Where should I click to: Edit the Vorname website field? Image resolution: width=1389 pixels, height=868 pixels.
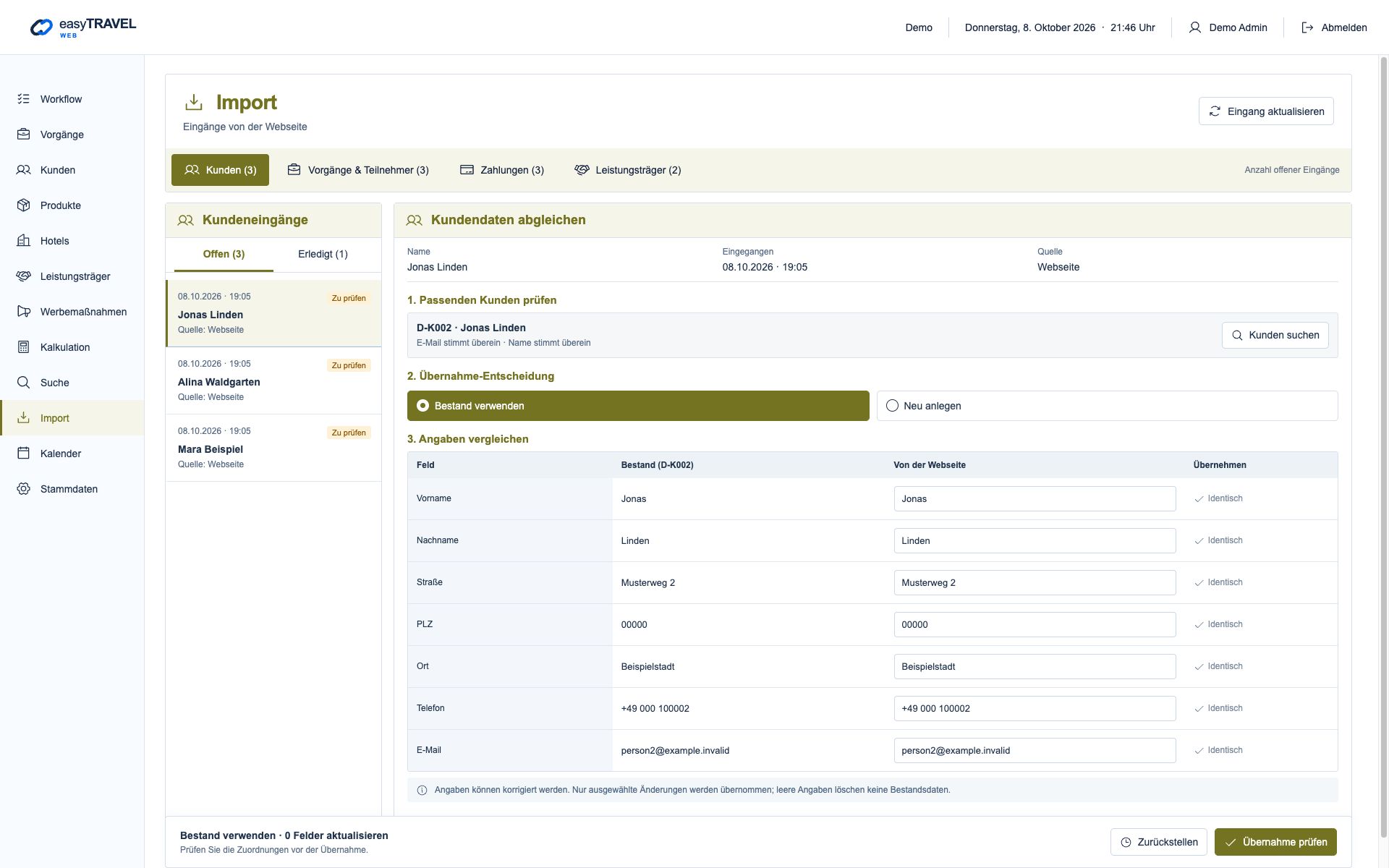pyautogui.click(x=1035, y=498)
